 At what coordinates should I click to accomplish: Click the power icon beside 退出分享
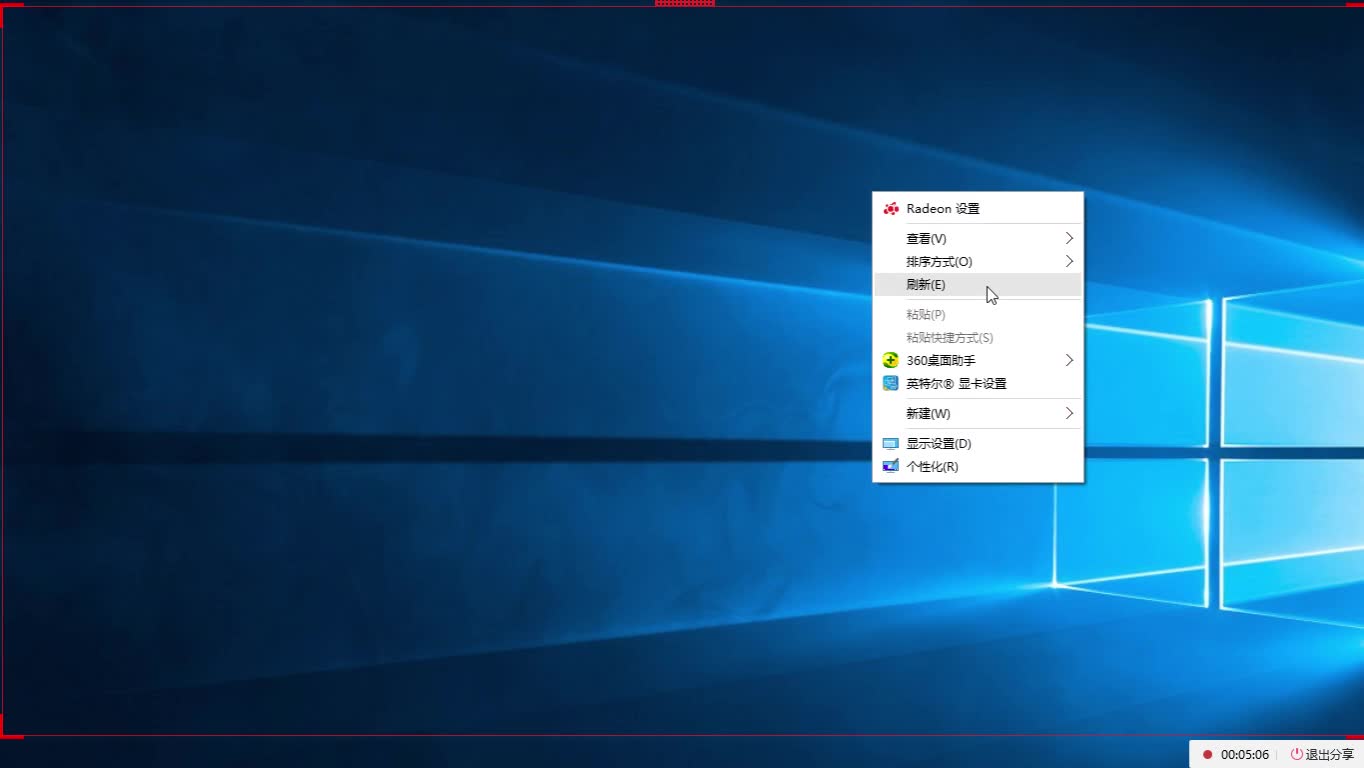coord(1297,755)
